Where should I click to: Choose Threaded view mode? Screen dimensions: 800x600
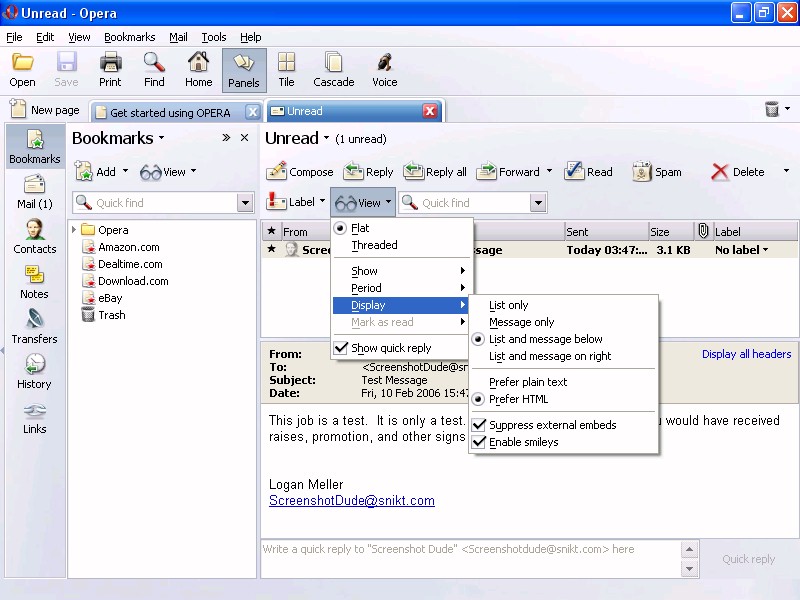[x=374, y=245]
